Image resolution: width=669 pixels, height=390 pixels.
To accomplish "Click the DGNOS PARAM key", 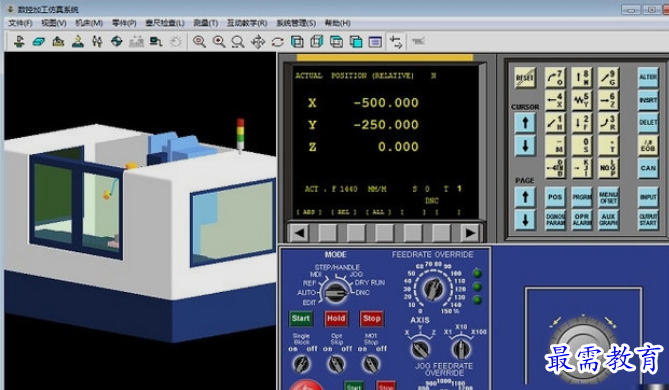I will (x=555, y=220).
